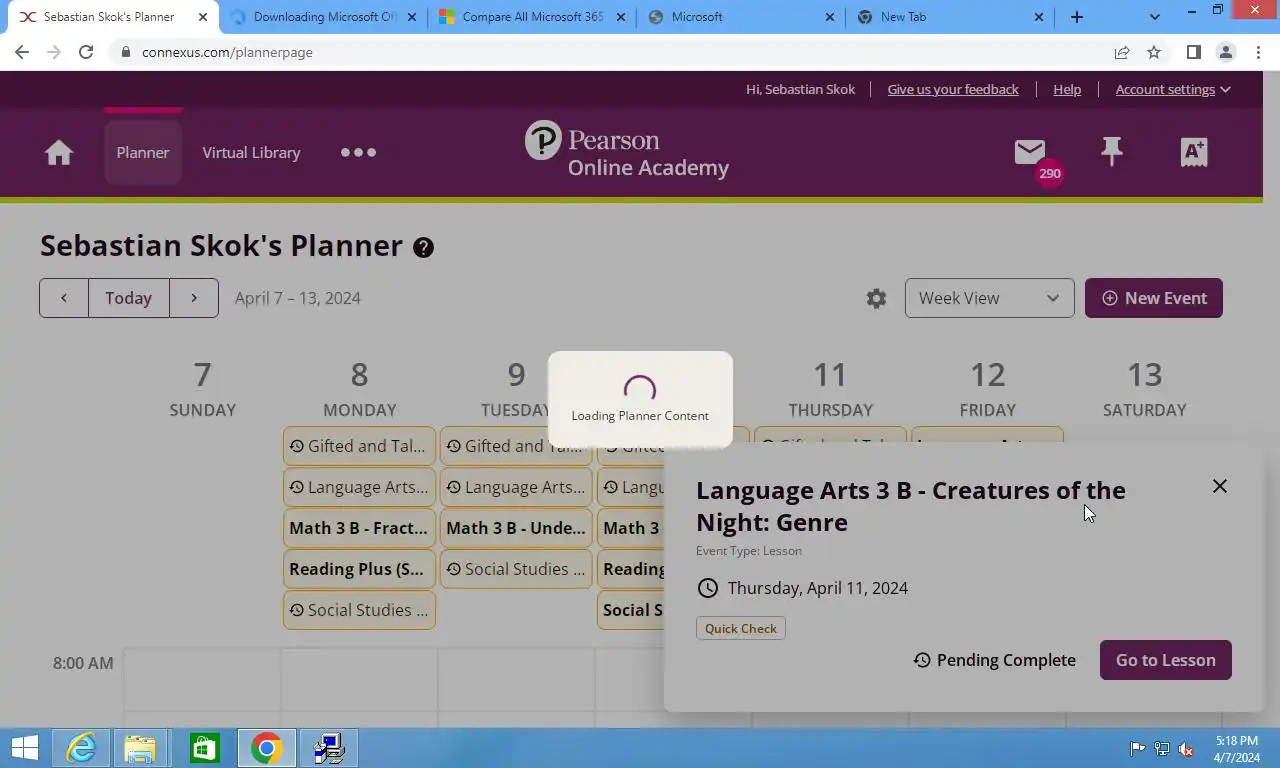Switch to Compare All Microsoft 365 tab
This screenshot has height=768, width=1280.
[531, 17]
